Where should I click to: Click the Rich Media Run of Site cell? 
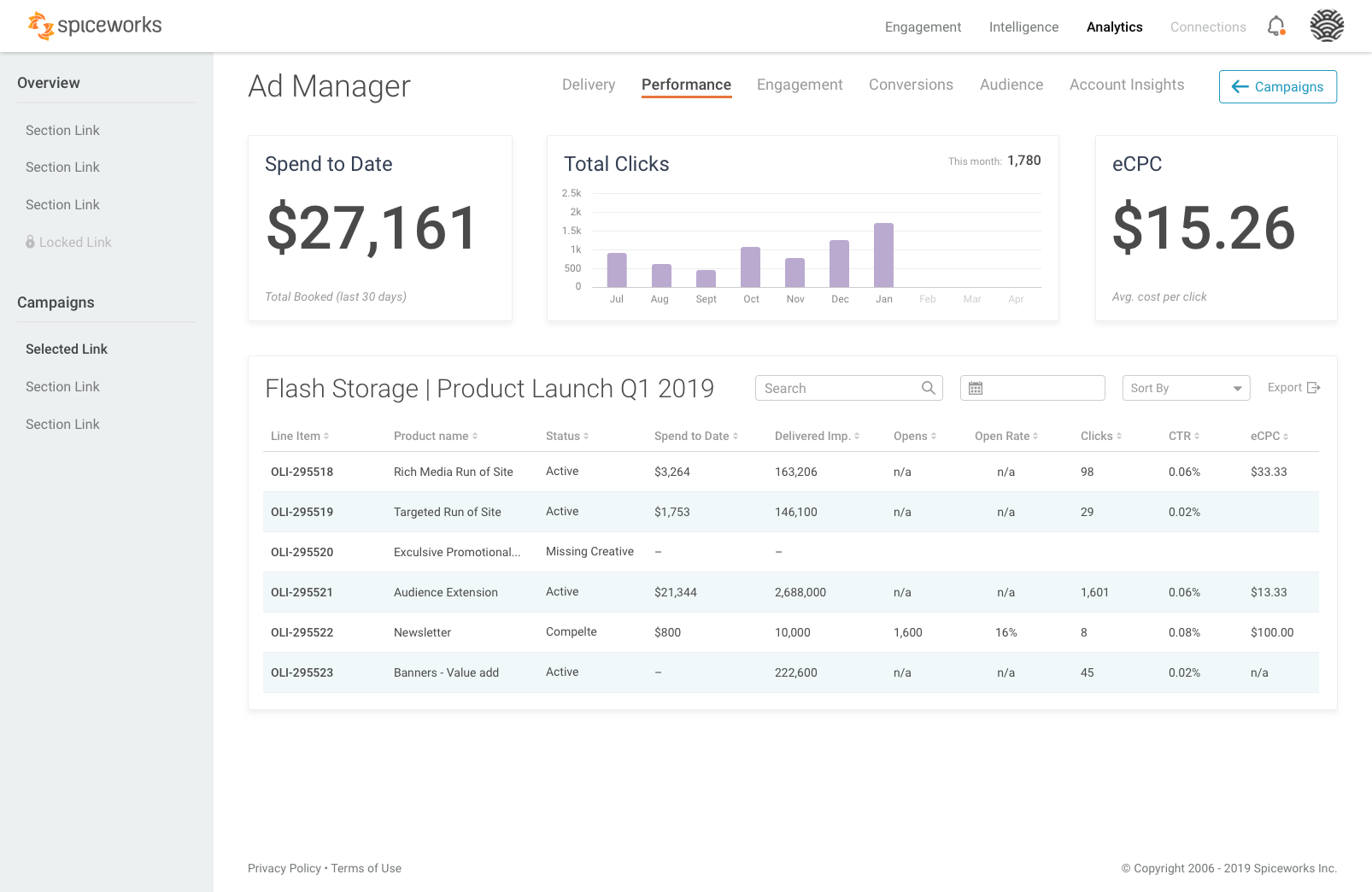tap(454, 472)
